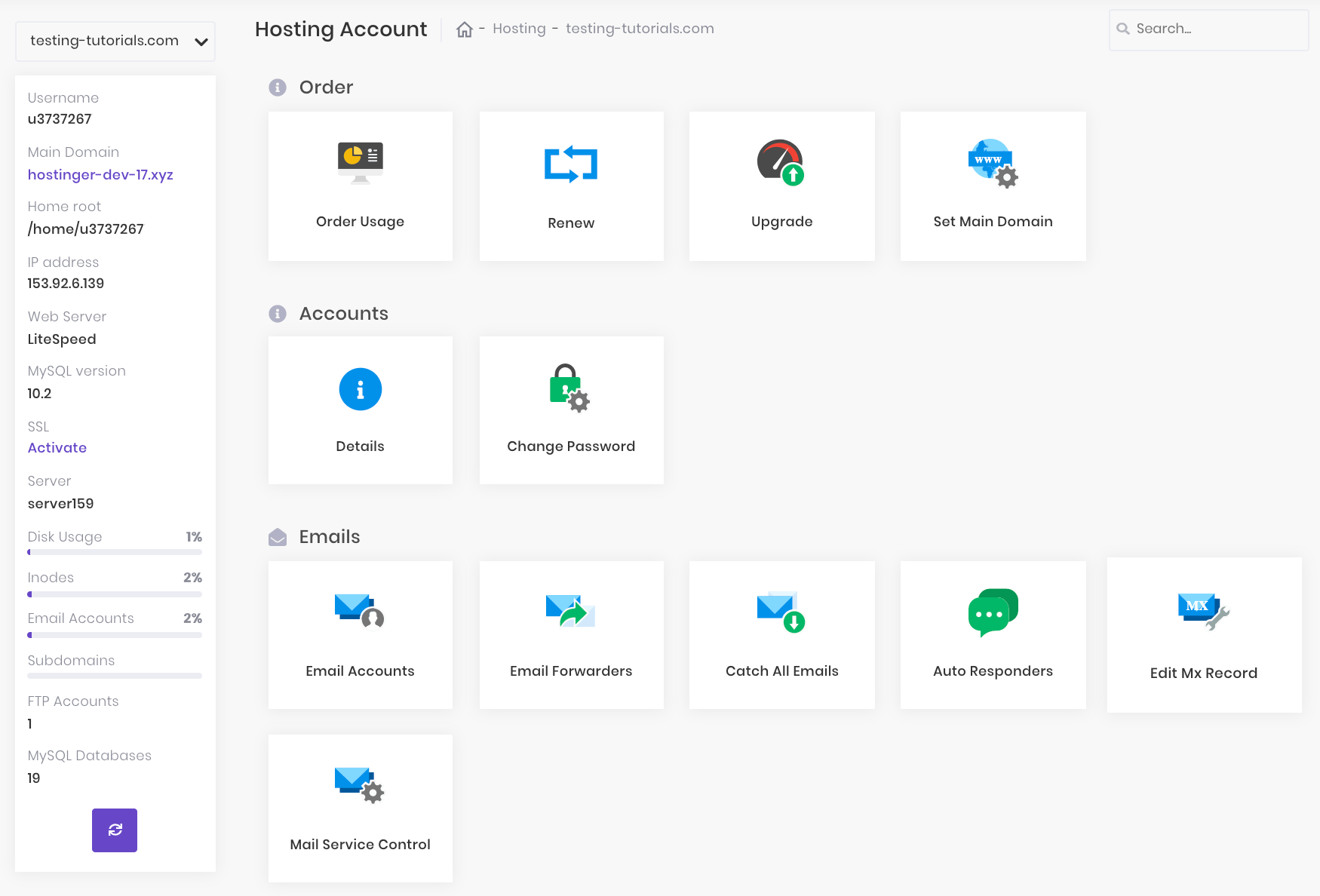Click the Order Usage label
This screenshot has height=896, width=1320.
pos(361,222)
